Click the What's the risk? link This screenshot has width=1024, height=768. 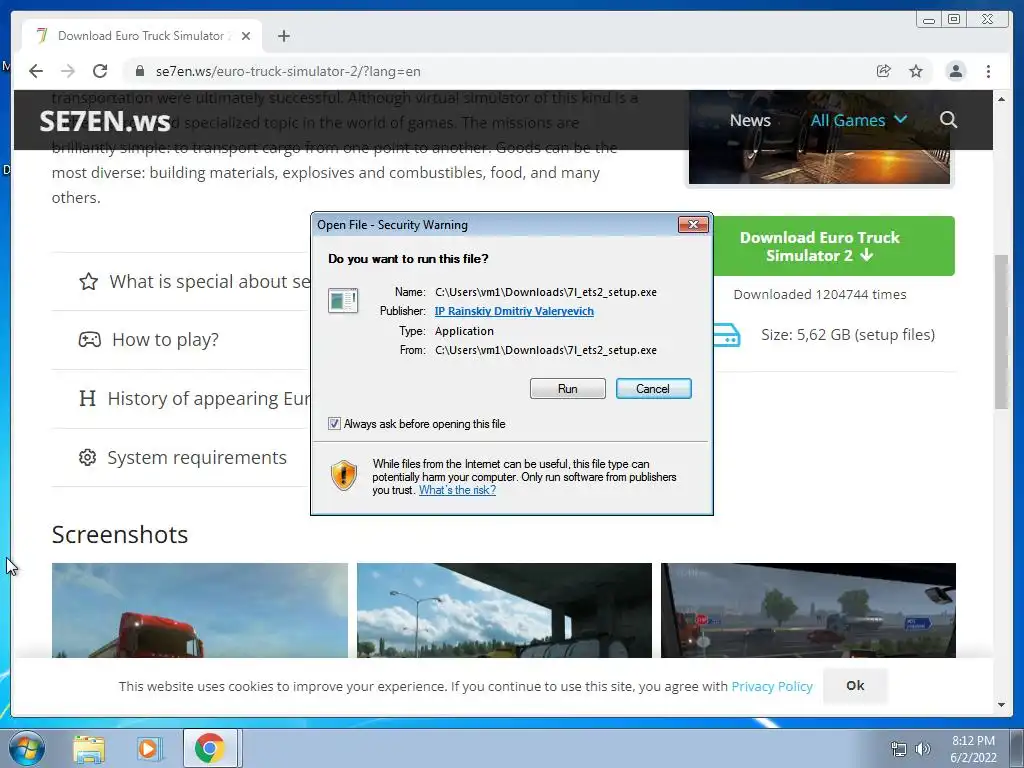(x=457, y=490)
